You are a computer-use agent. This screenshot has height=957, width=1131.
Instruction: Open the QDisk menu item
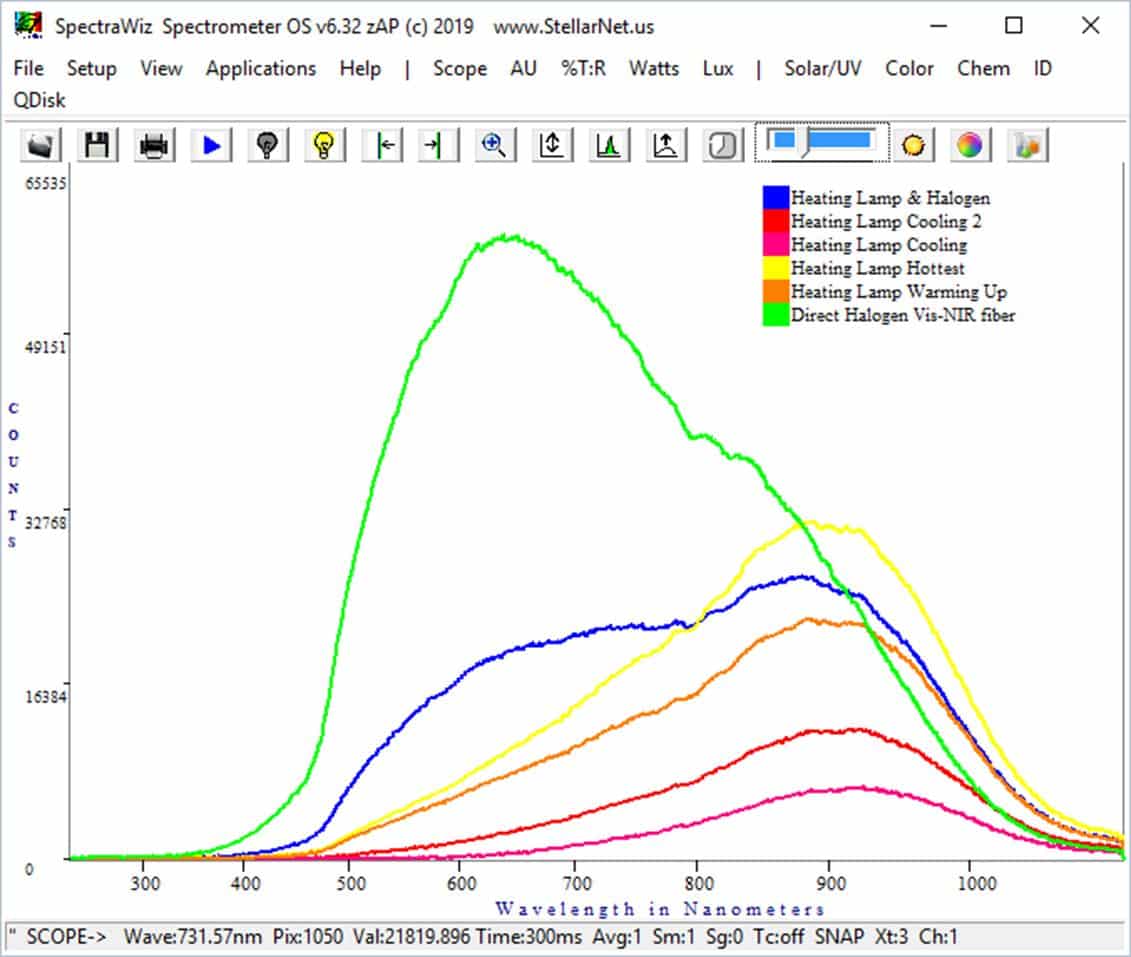coord(39,100)
